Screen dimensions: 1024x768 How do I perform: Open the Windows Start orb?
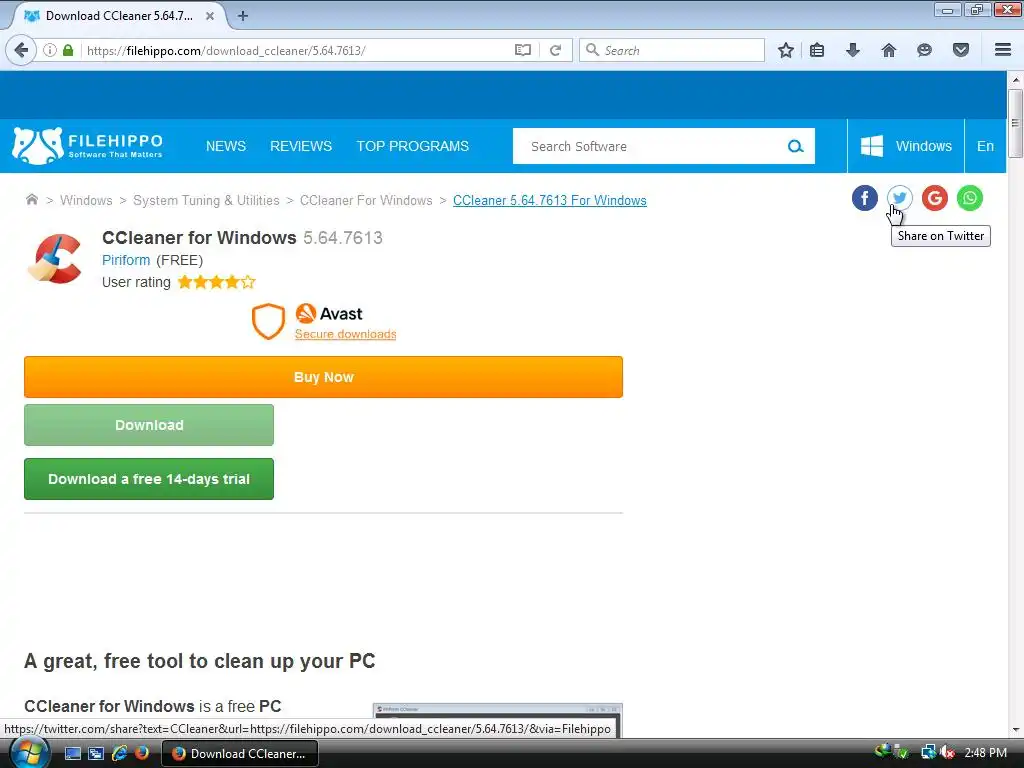tap(28, 753)
